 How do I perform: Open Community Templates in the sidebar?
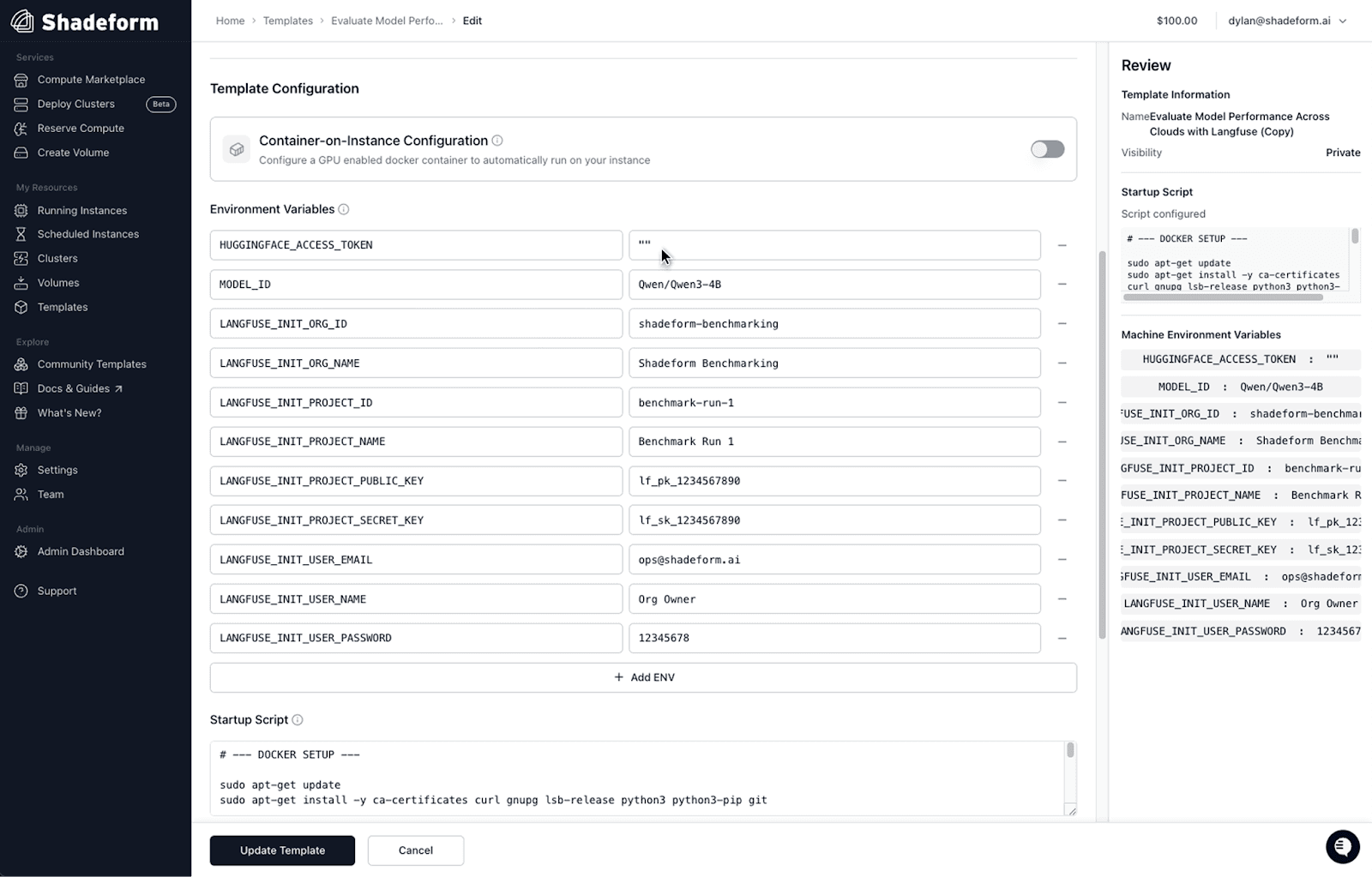pyautogui.click(x=92, y=364)
